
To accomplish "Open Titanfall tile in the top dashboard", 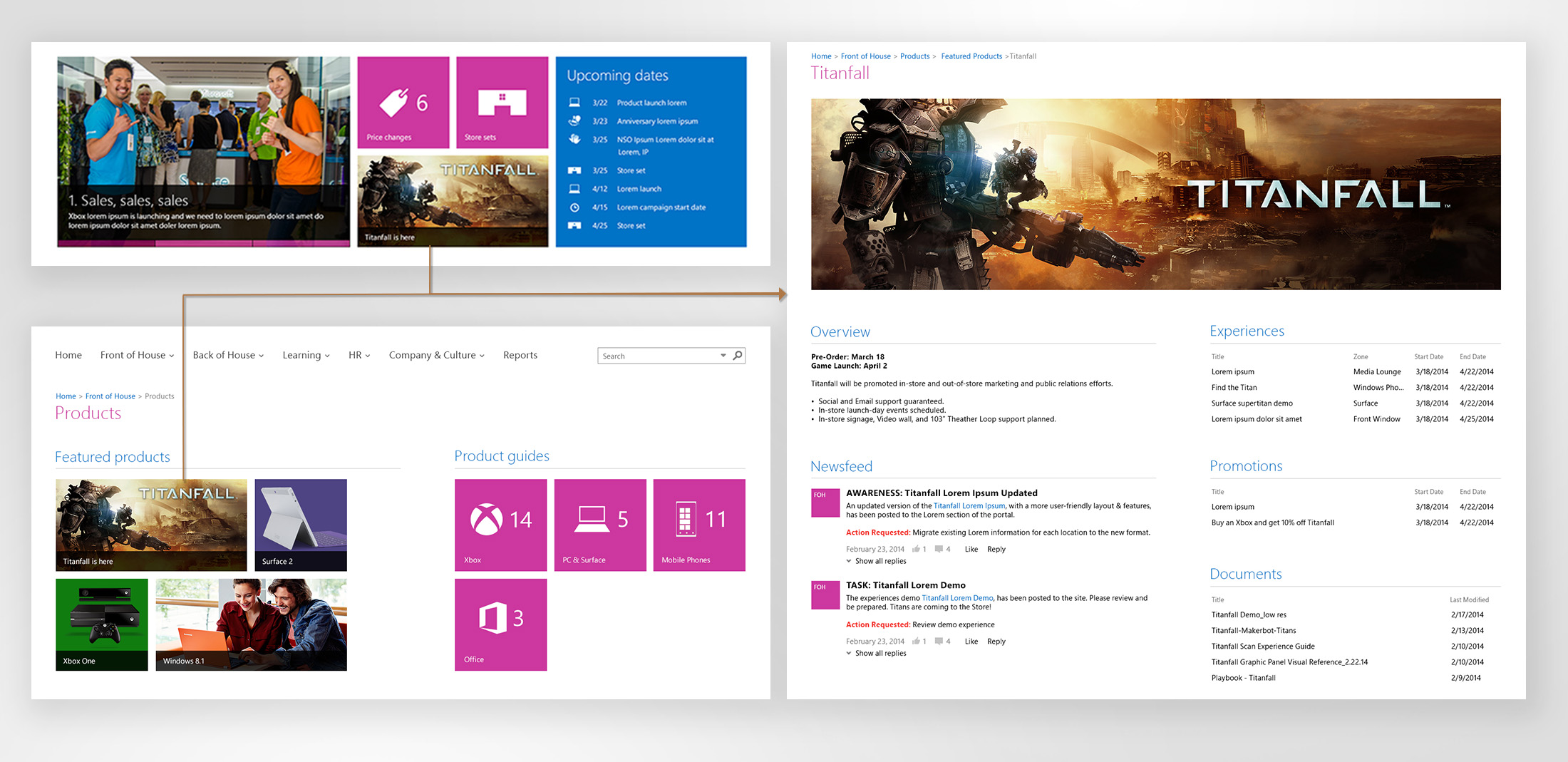I will [x=453, y=201].
